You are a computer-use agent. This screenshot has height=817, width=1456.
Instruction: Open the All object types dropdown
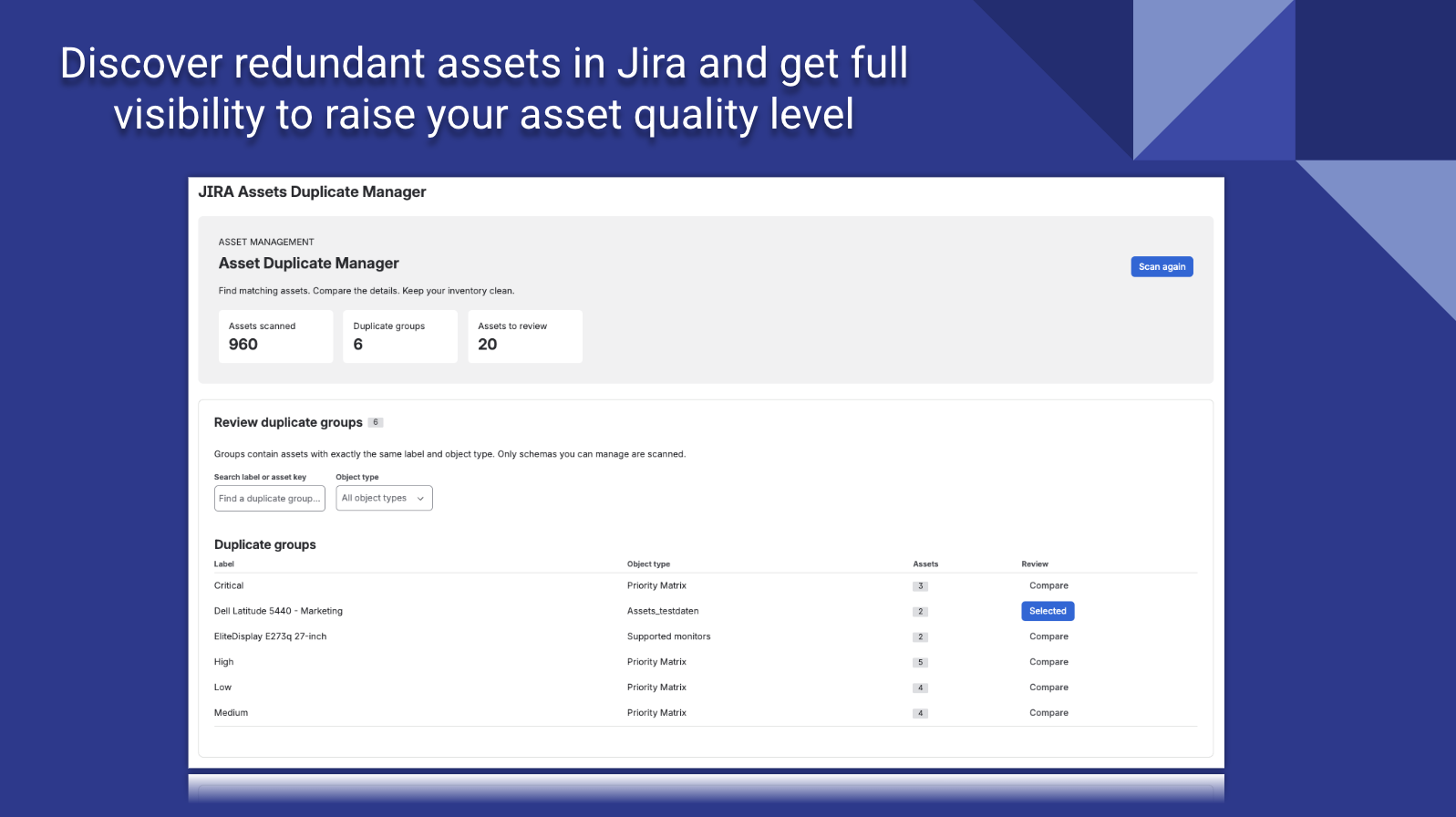point(384,498)
